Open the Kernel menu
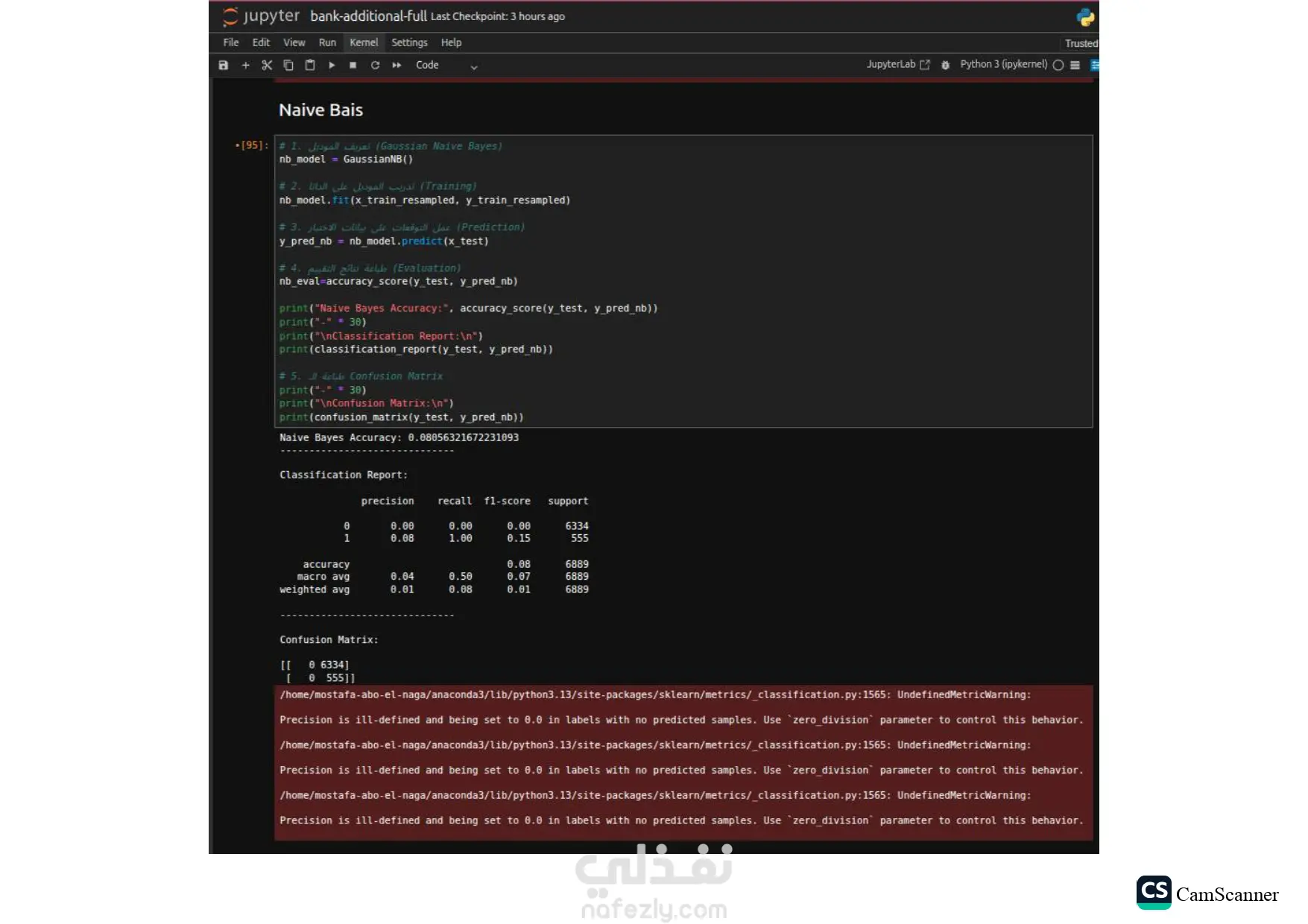This screenshot has width=1308, height=924. 364,43
